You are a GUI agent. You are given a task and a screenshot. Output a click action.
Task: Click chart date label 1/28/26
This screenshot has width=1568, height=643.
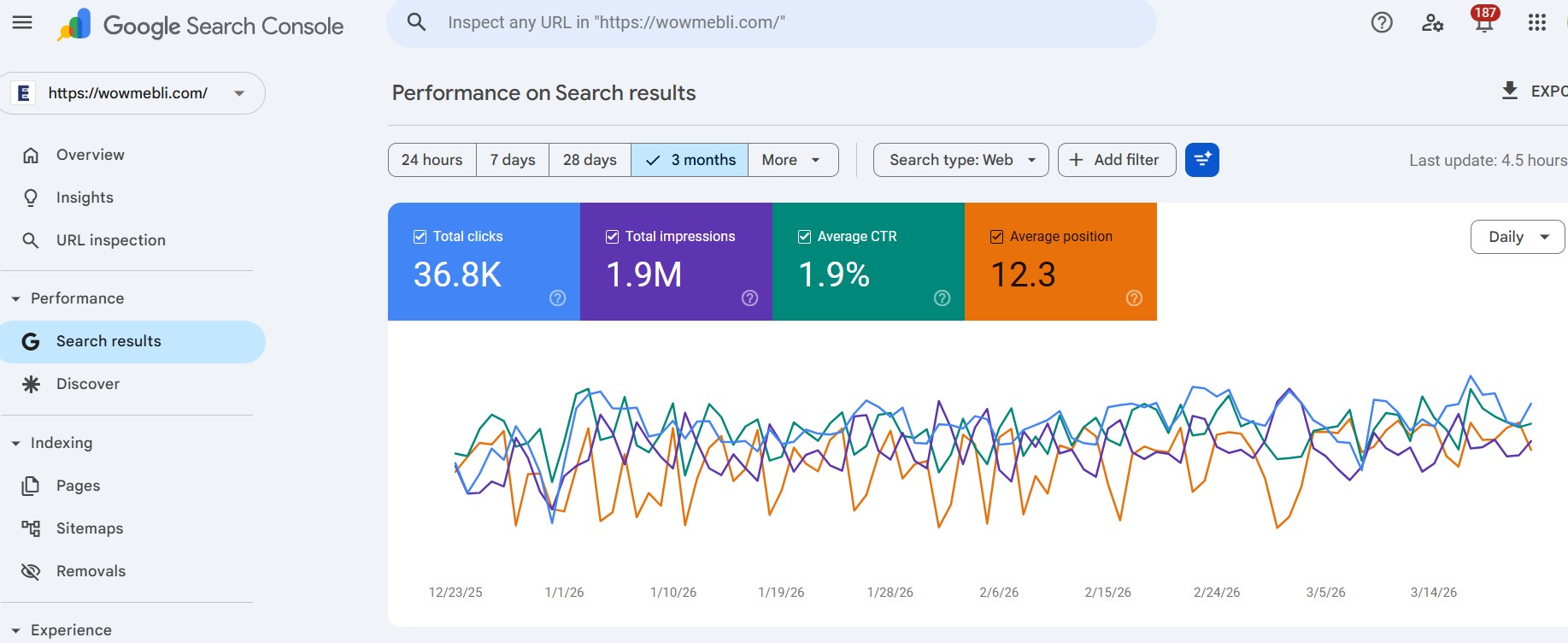890,593
